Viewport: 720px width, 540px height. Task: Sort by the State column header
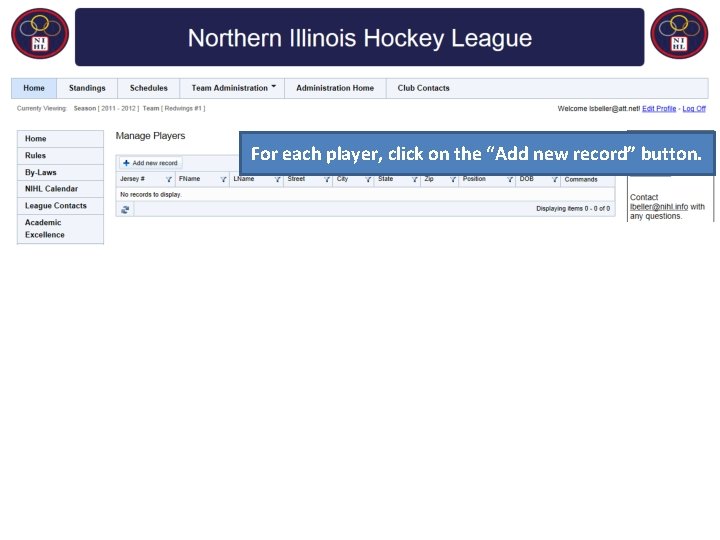click(x=386, y=179)
